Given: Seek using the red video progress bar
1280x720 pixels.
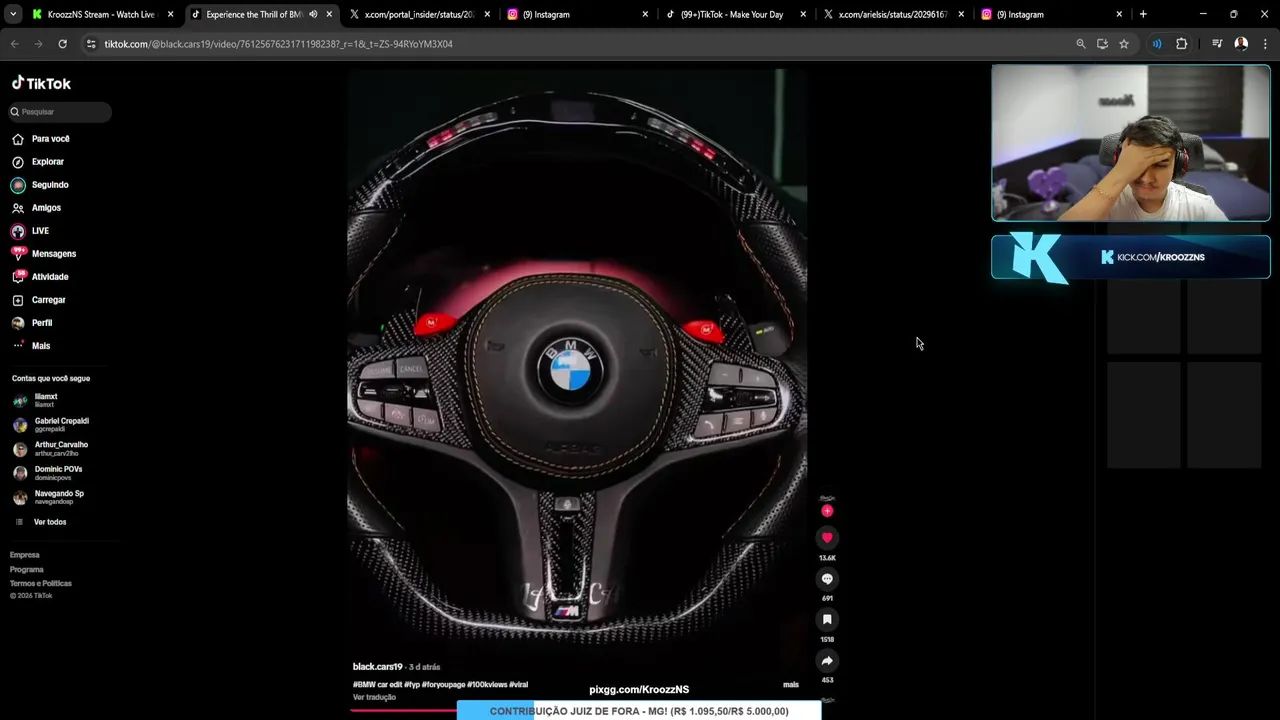Looking at the screenshot, I should (403, 710).
